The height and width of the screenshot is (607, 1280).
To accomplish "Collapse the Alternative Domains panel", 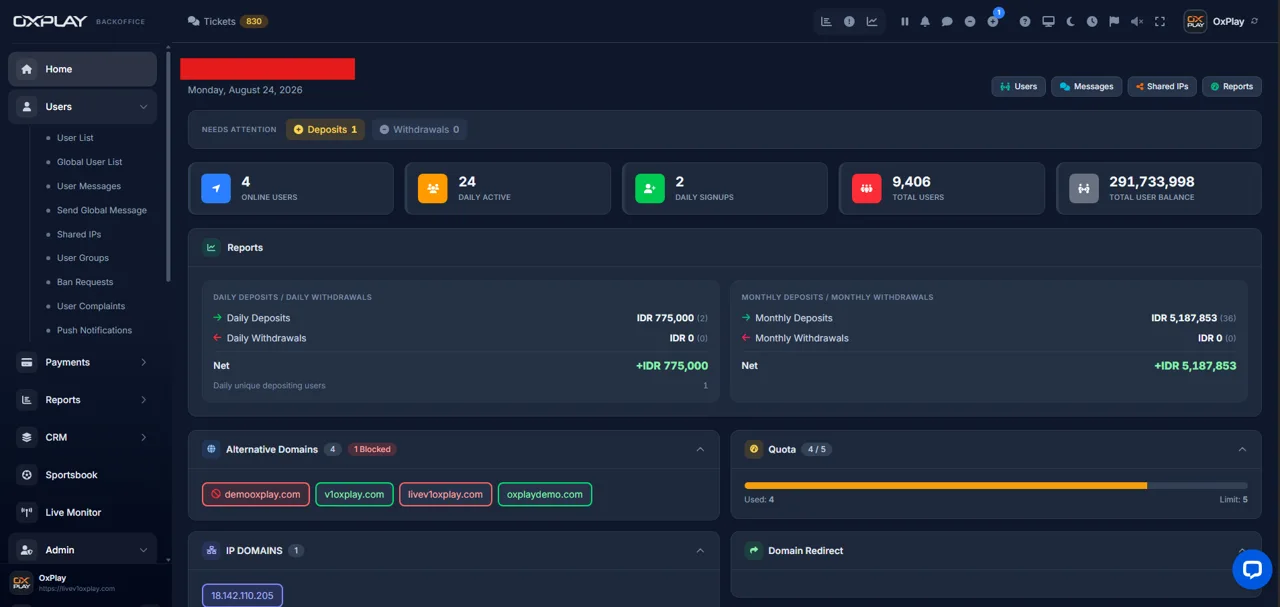I will click(x=700, y=449).
